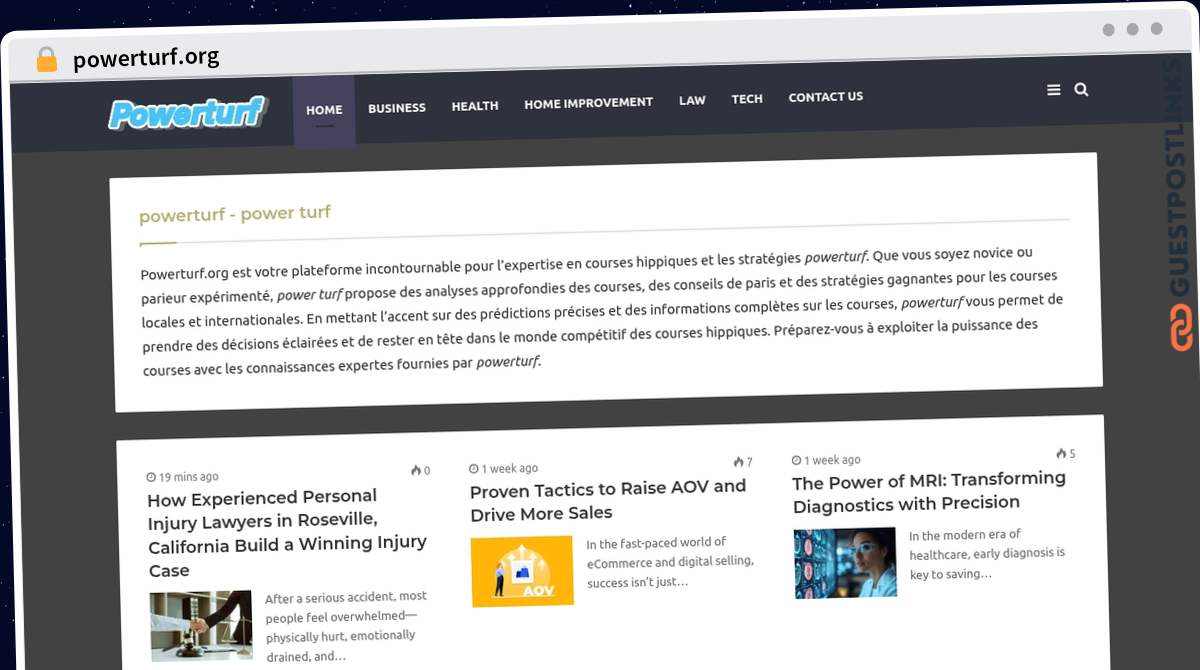
Task: Select the Tech menu item
Action: point(747,99)
